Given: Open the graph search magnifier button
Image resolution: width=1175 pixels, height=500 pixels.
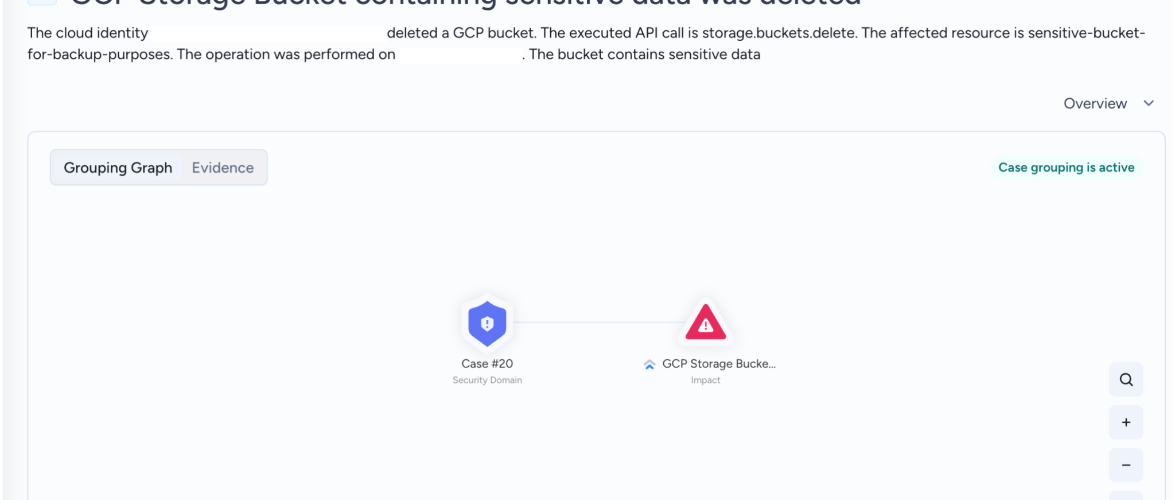Looking at the screenshot, I should coord(1126,379).
